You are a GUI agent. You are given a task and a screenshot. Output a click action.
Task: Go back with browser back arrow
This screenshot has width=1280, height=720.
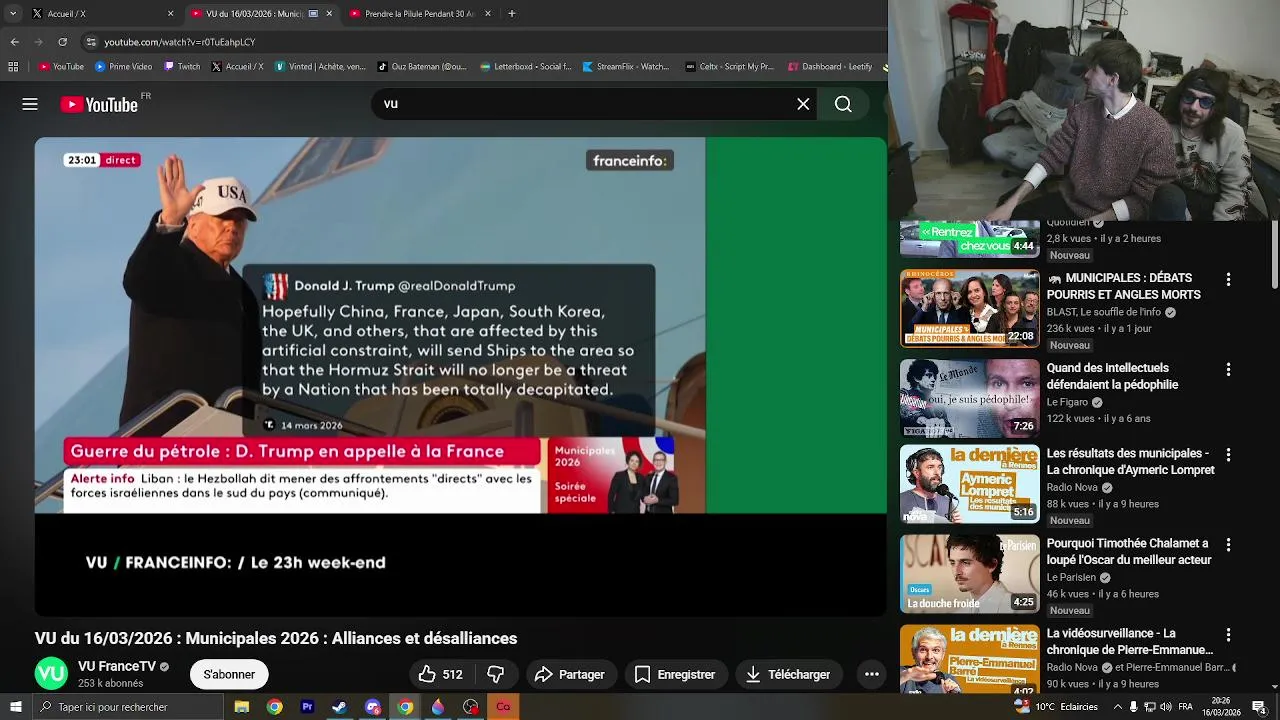click(x=14, y=42)
